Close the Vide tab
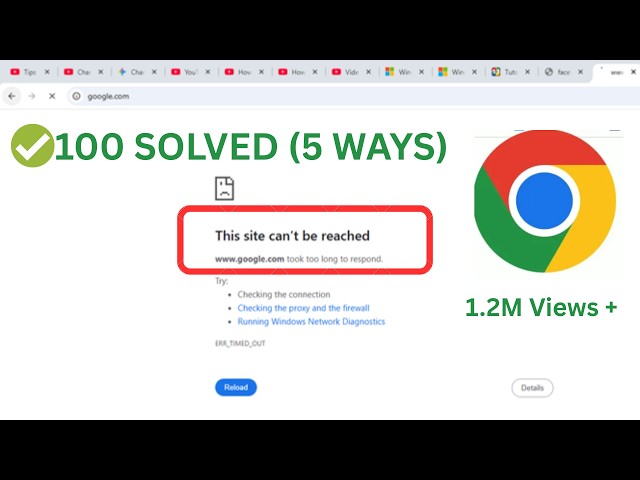The width and height of the screenshot is (640, 480). pyautogui.click(x=368, y=72)
